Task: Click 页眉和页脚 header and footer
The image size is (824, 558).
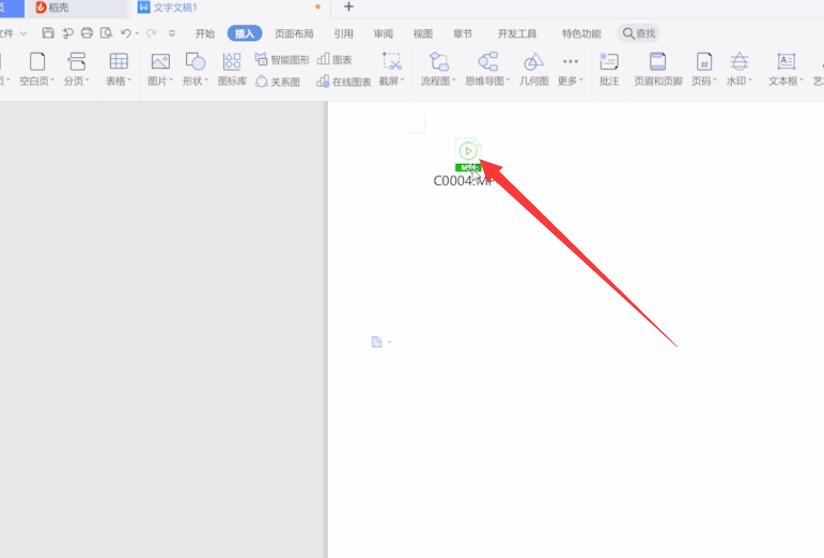Action: 658,69
